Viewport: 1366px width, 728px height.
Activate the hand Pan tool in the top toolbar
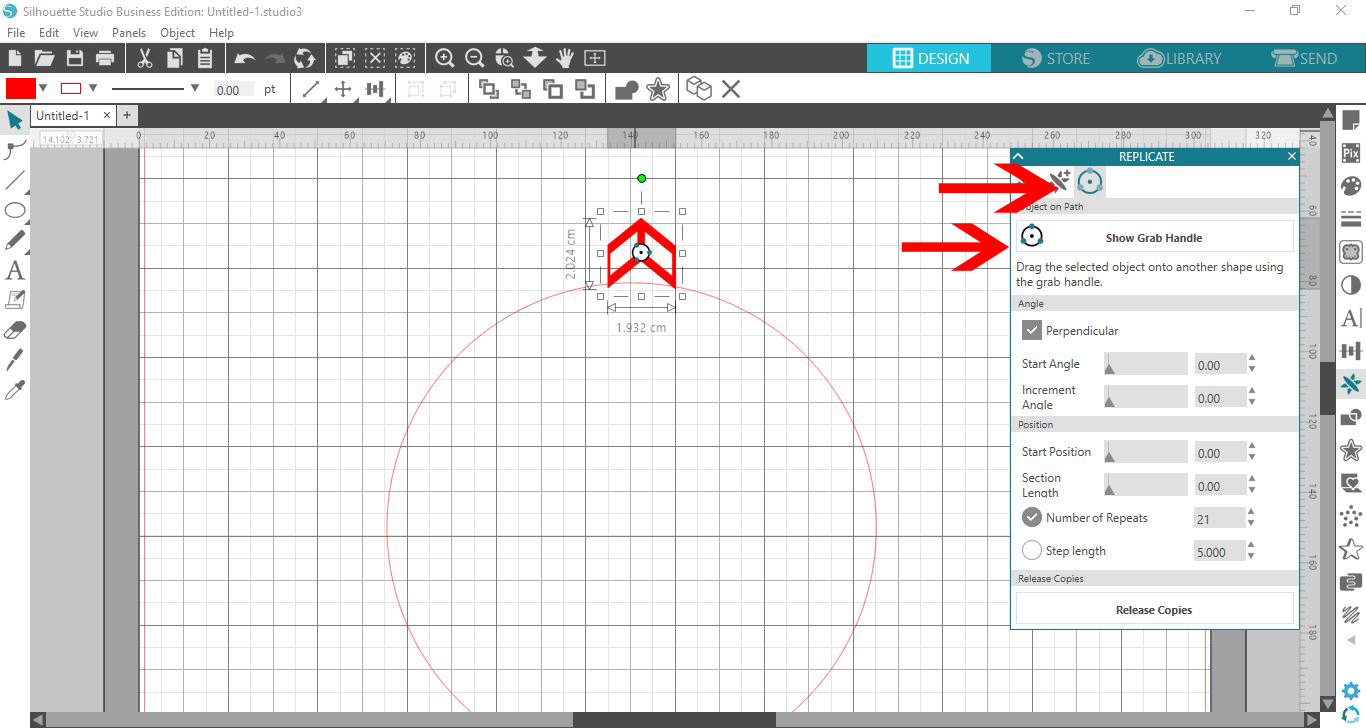pos(565,58)
